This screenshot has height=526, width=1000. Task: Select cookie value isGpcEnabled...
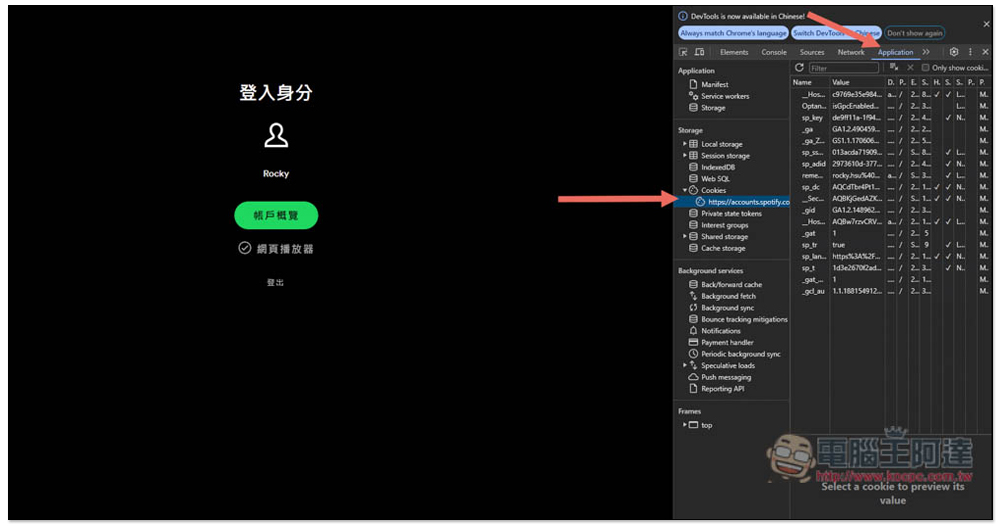tap(857, 106)
